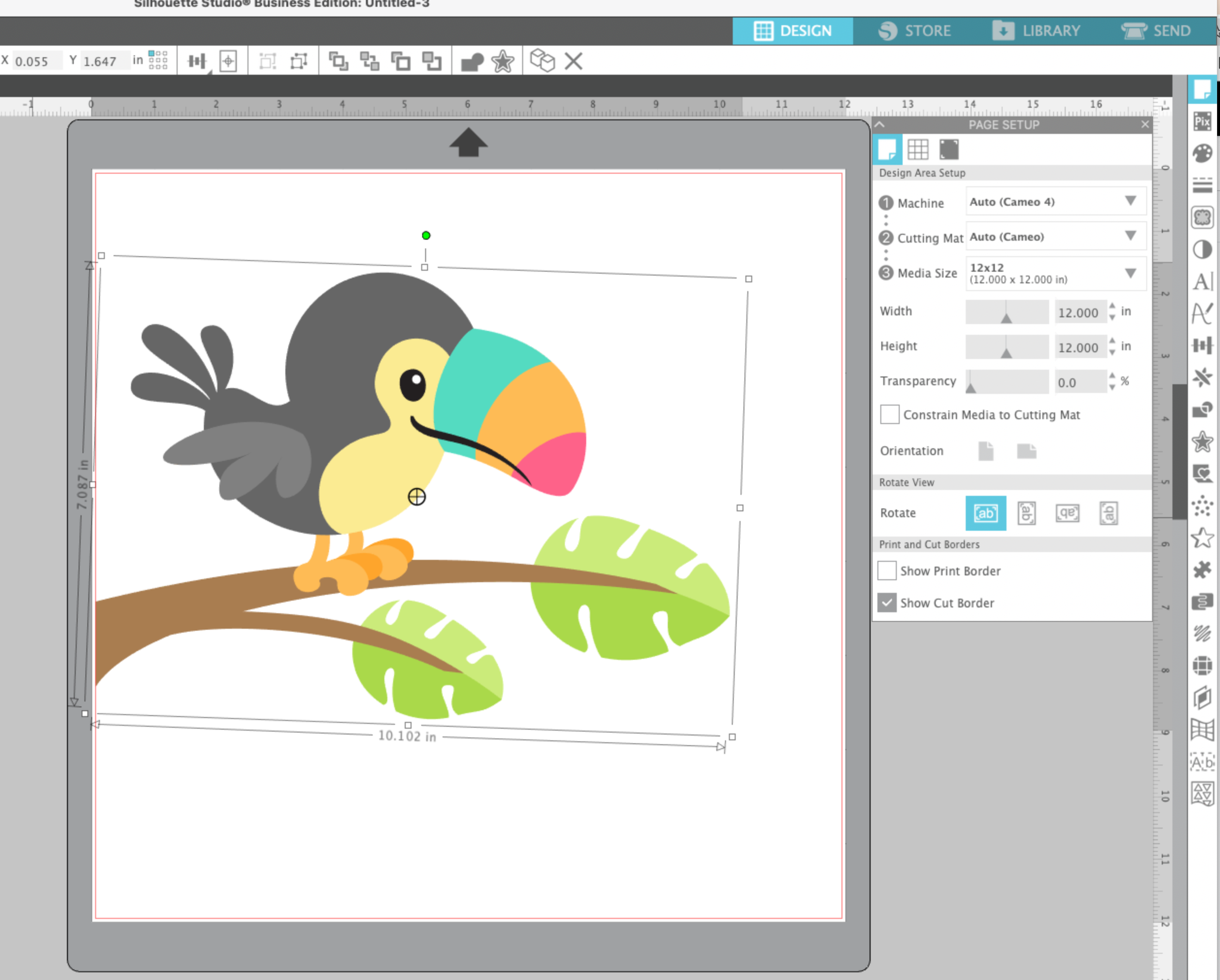Switch to the SEND tab

point(1156,31)
